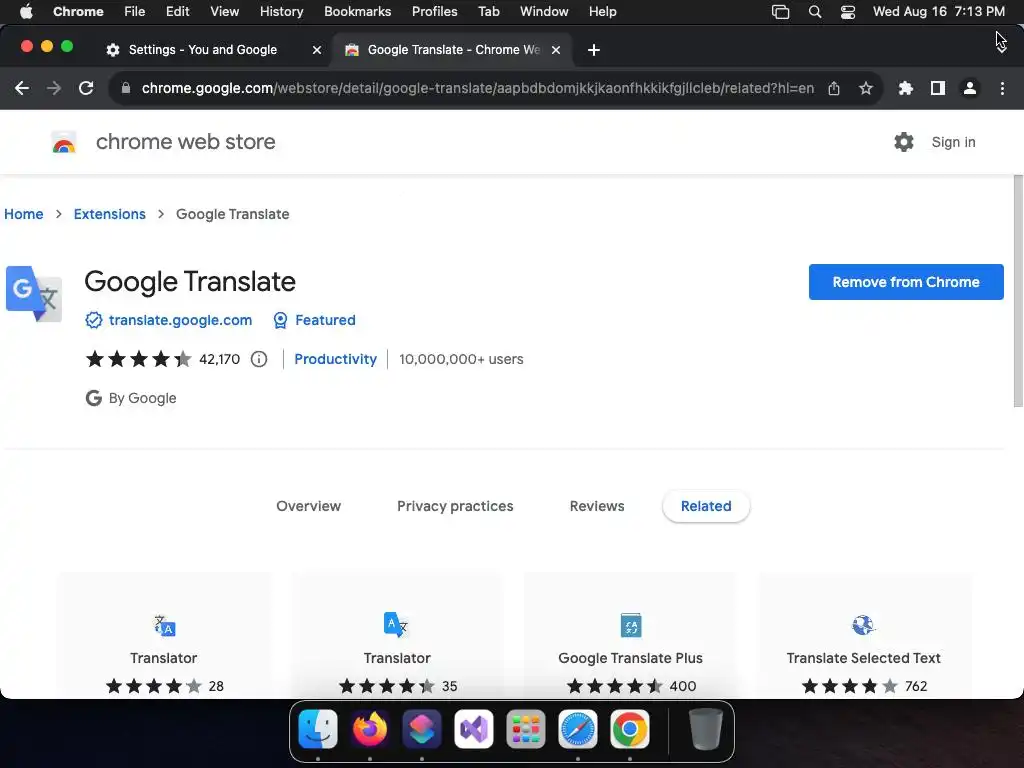Go to Home breadcrumb link
1024x768 pixels.
24,214
